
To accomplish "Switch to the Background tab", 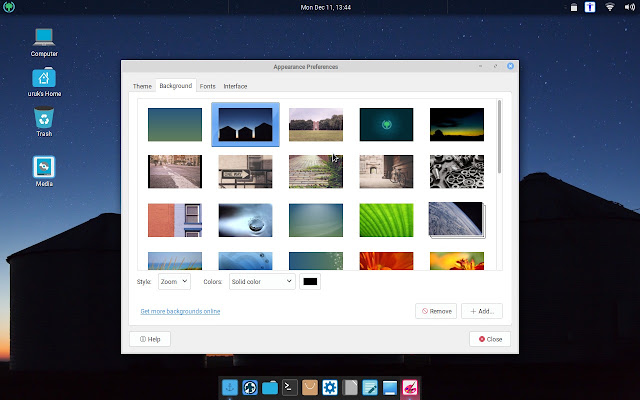I will [x=176, y=86].
